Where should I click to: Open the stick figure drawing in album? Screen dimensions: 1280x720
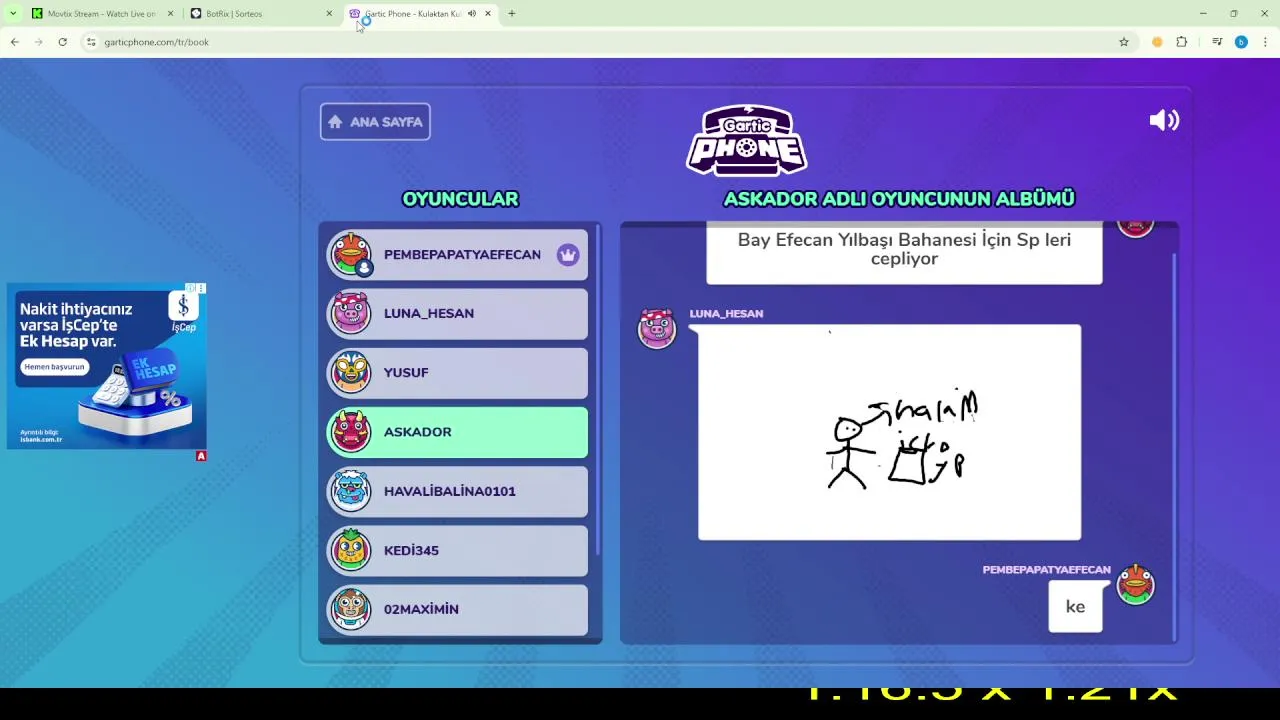(889, 432)
